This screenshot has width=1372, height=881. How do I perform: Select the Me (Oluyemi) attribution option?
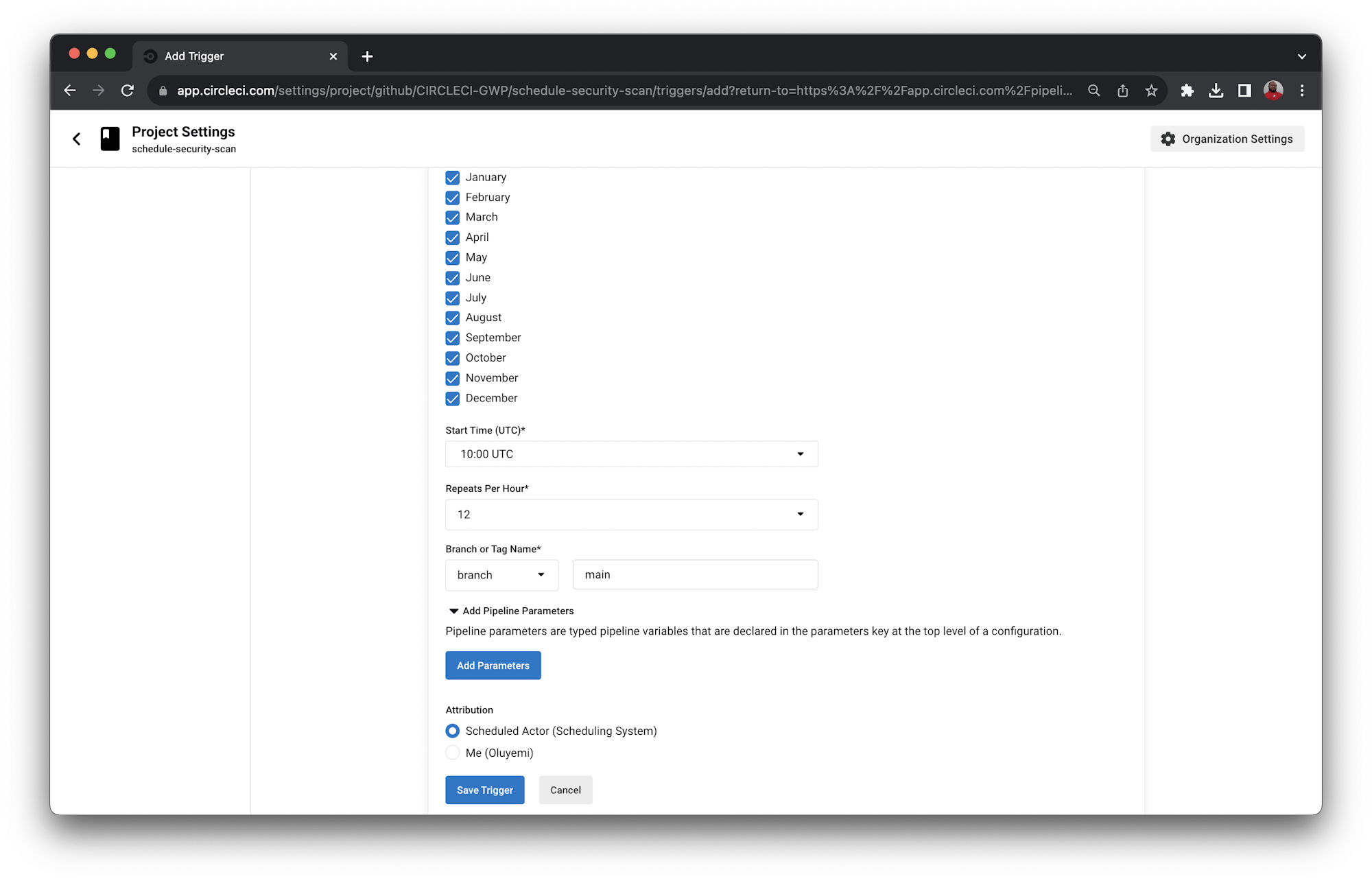[x=453, y=753]
